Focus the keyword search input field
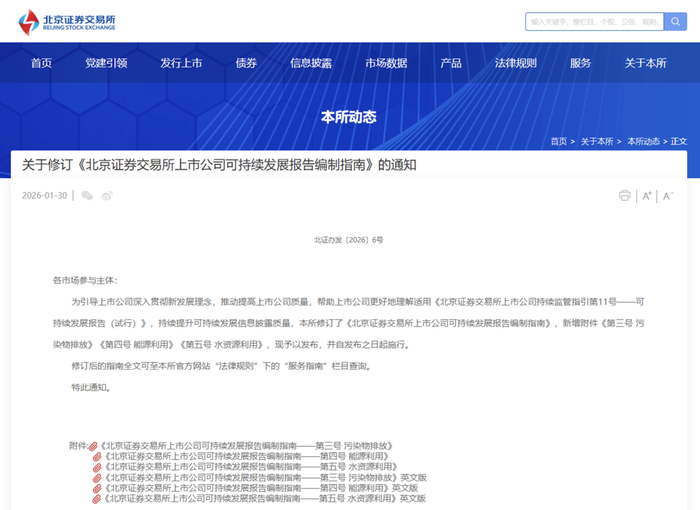 tap(595, 21)
